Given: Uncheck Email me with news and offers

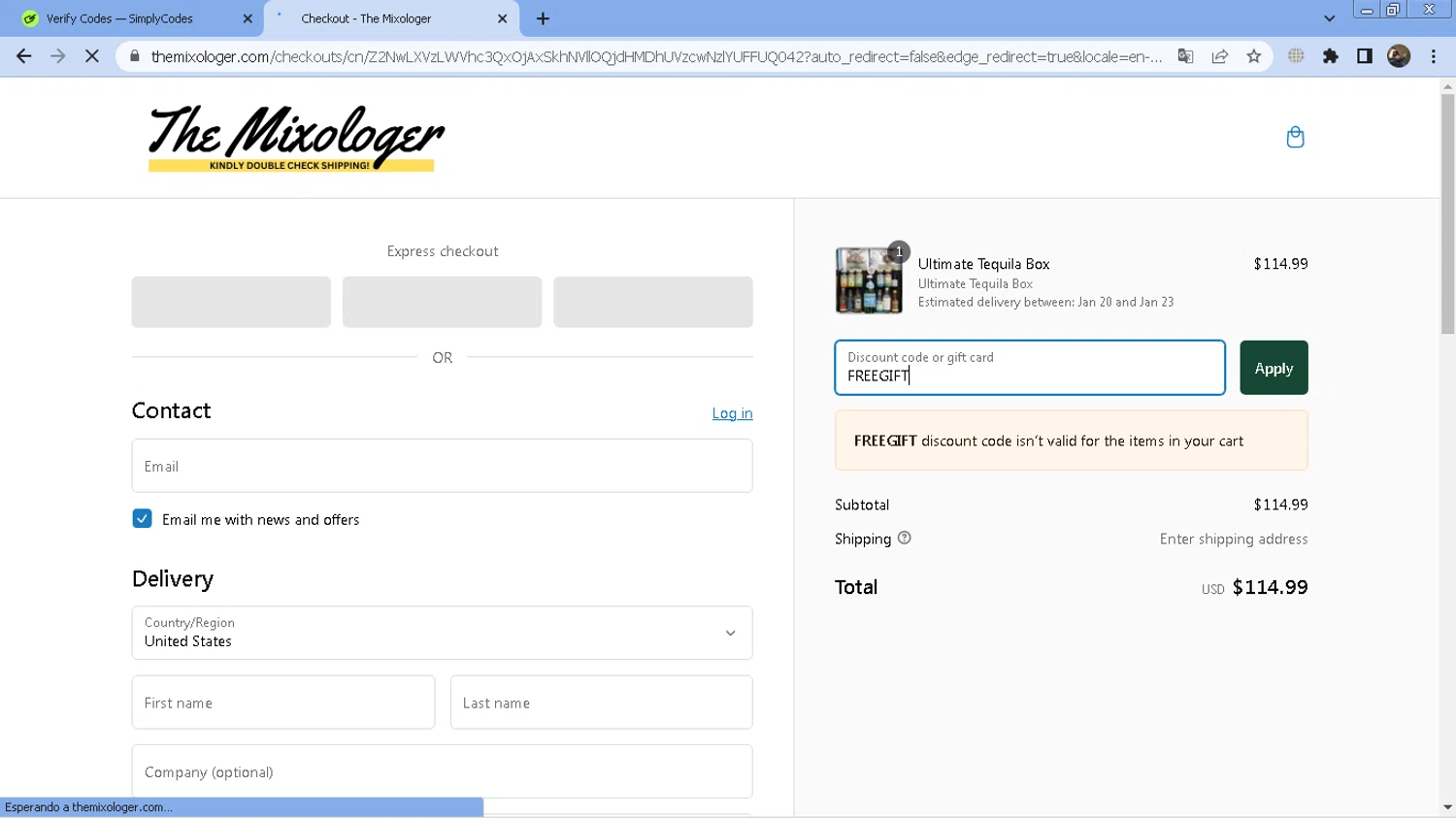Looking at the screenshot, I should [143, 519].
